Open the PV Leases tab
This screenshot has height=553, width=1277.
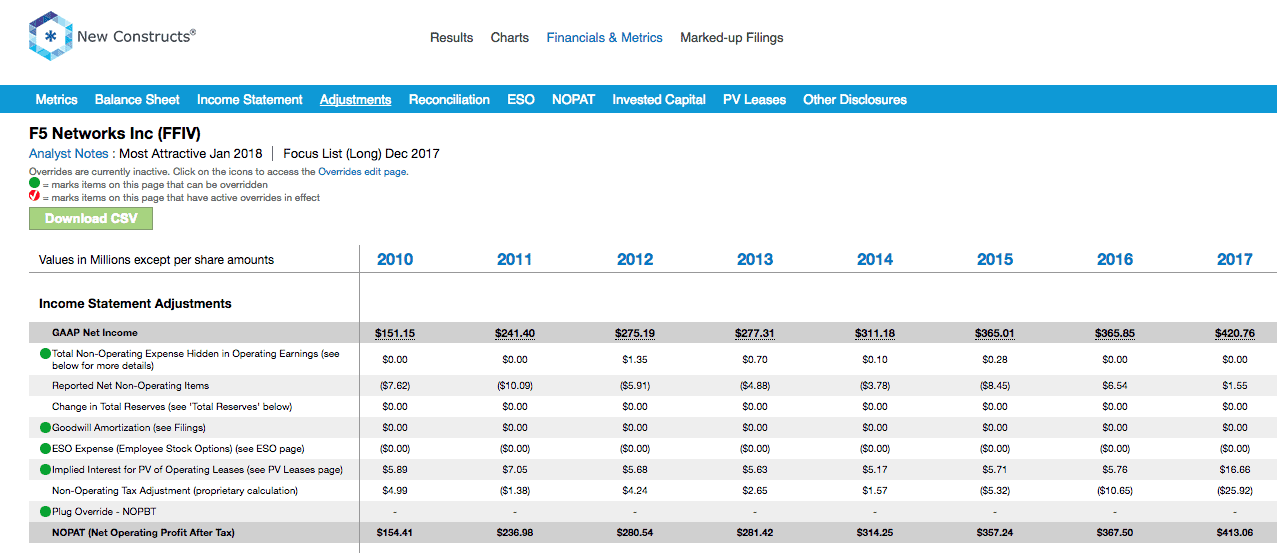754,99
